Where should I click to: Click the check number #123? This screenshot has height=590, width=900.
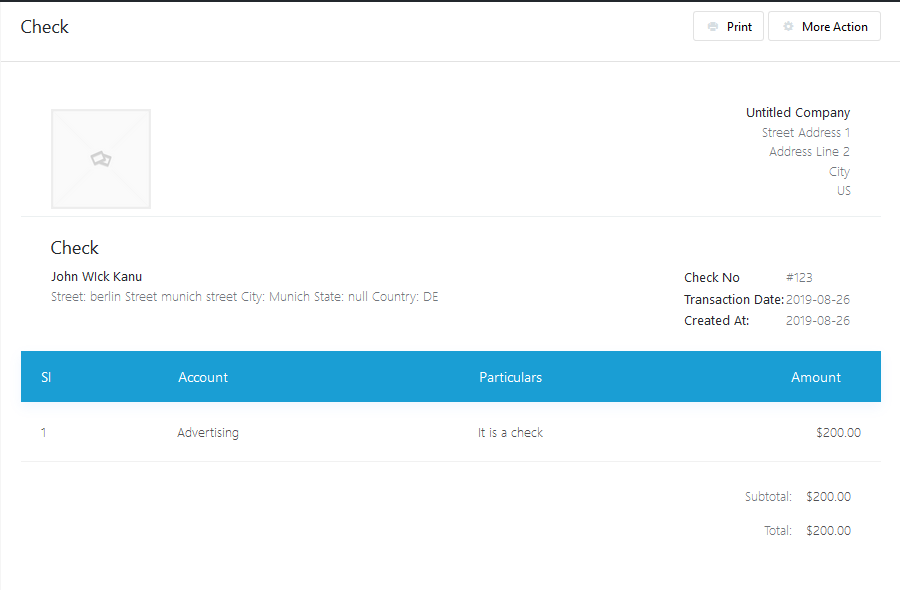(x=799, y=278)
